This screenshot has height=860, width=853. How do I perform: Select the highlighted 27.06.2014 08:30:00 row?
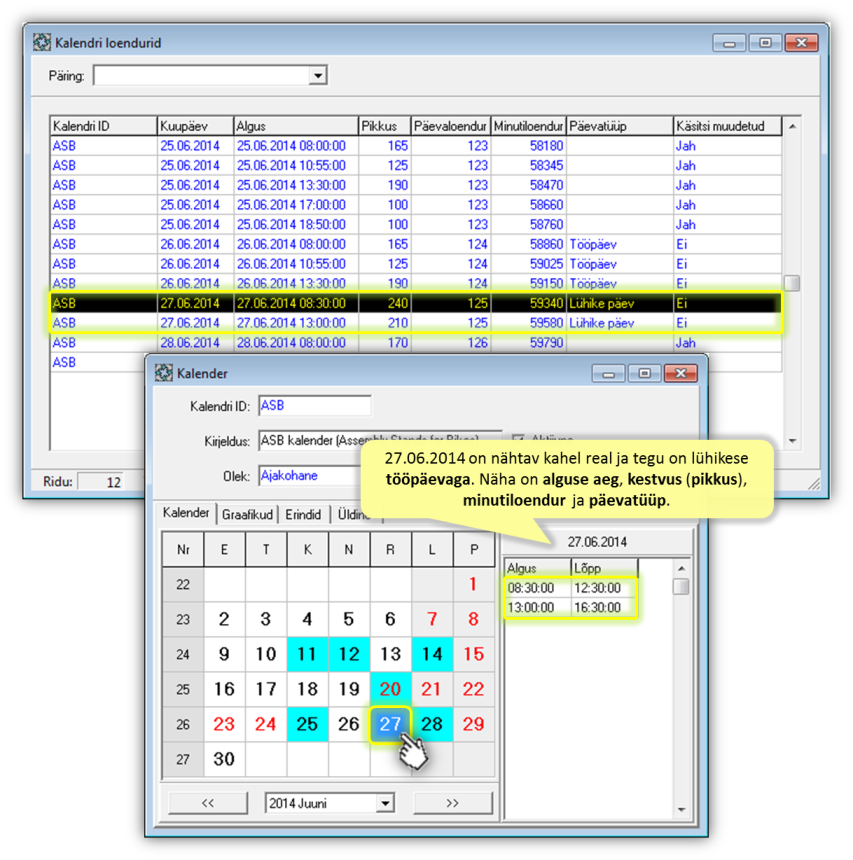pos(416,303)
